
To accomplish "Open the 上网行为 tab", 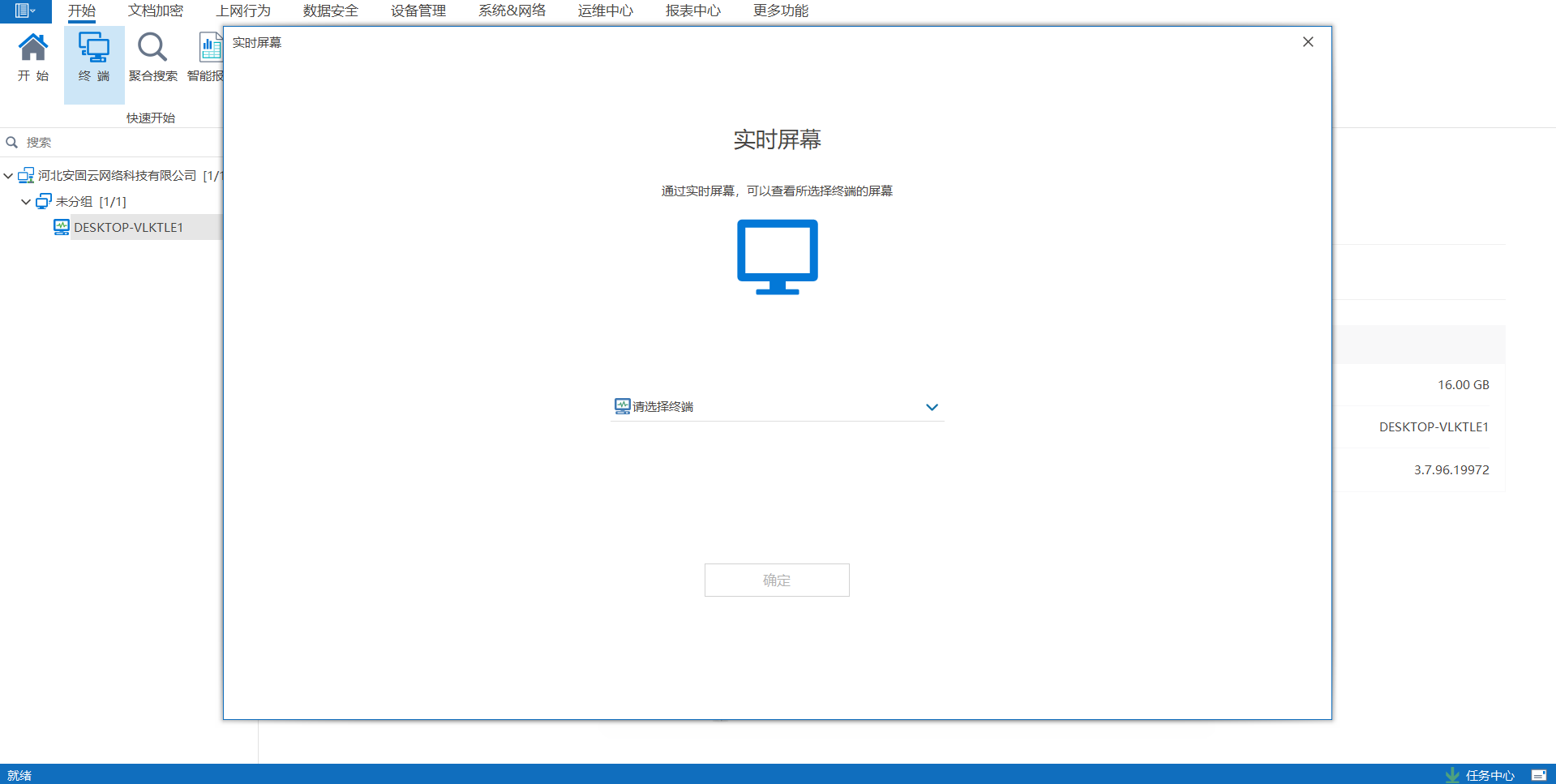I will [243, 11].
